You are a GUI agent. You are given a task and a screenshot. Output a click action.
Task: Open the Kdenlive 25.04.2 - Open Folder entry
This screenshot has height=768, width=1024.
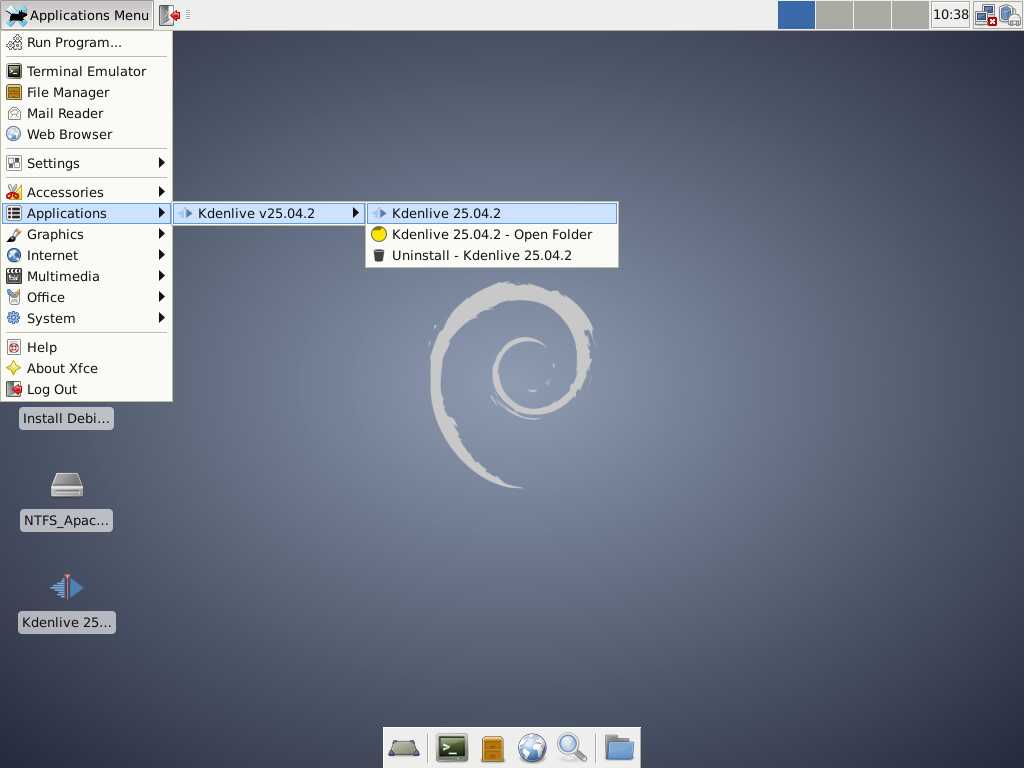pyautogui.click(x=492, y=234)
